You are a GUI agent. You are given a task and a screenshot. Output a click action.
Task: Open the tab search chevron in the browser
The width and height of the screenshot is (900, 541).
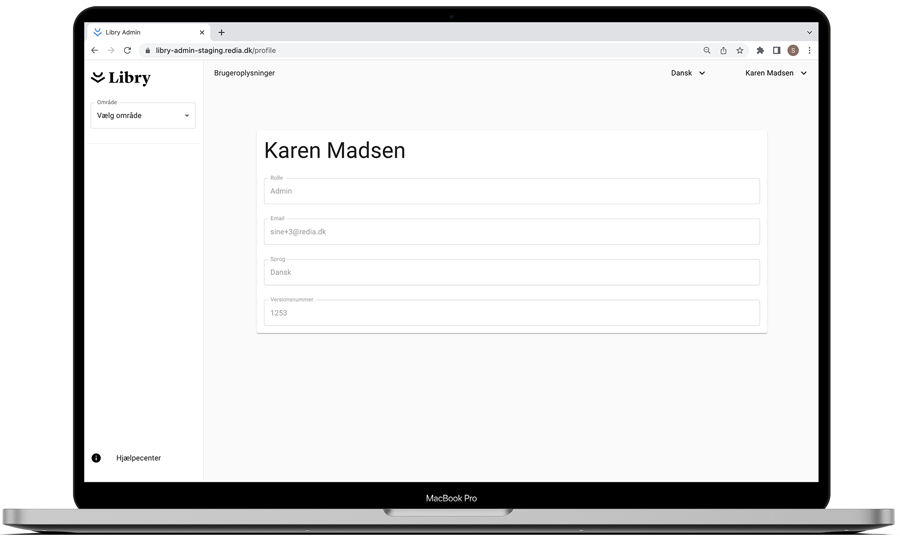click(x=809, y=32)
